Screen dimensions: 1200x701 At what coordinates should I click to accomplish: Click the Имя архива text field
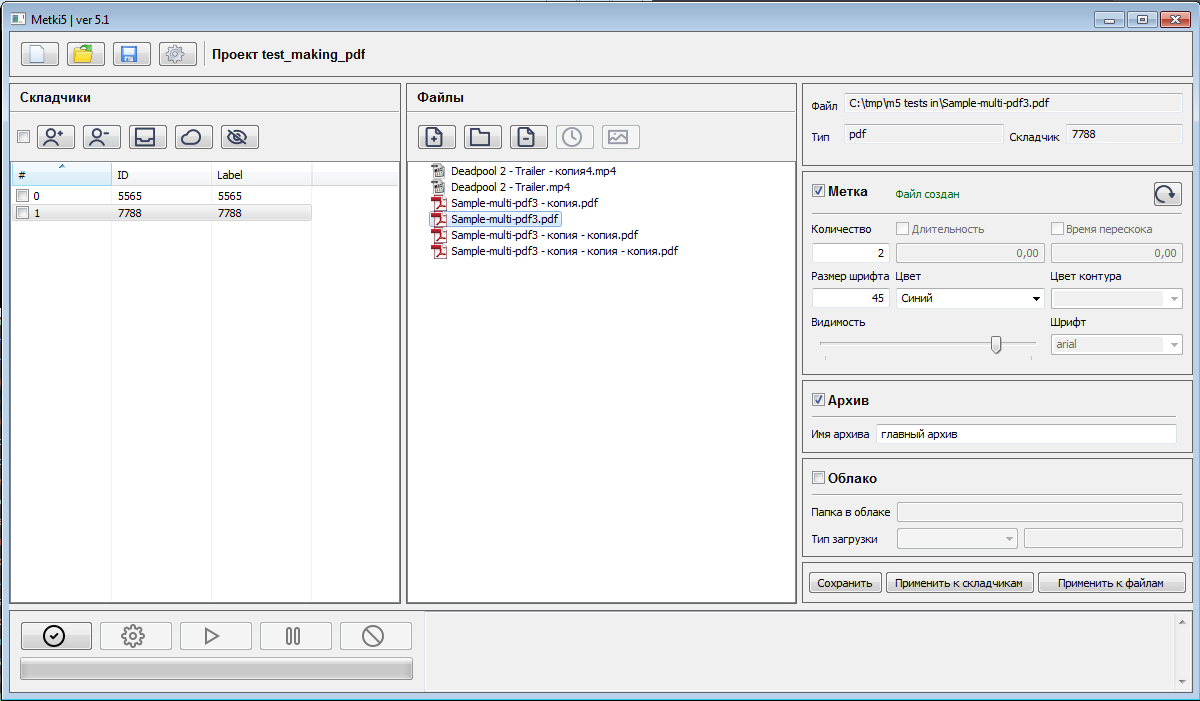[x=1025, y=434]
